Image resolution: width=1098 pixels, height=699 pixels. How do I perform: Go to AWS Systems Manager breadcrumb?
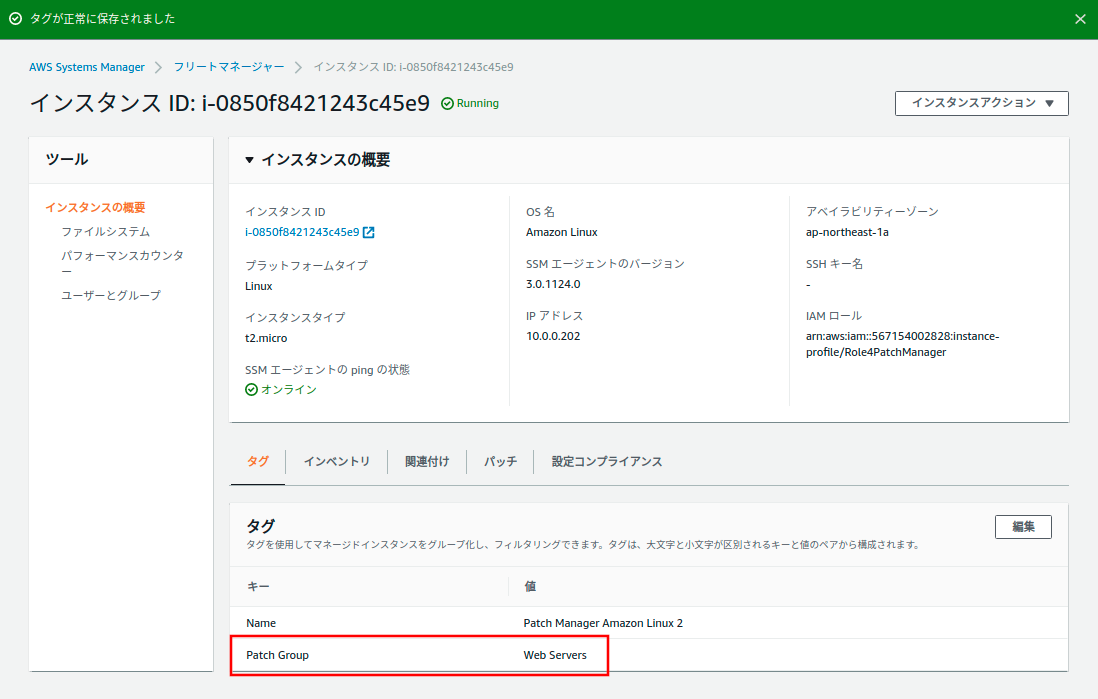tap(87, 67)
